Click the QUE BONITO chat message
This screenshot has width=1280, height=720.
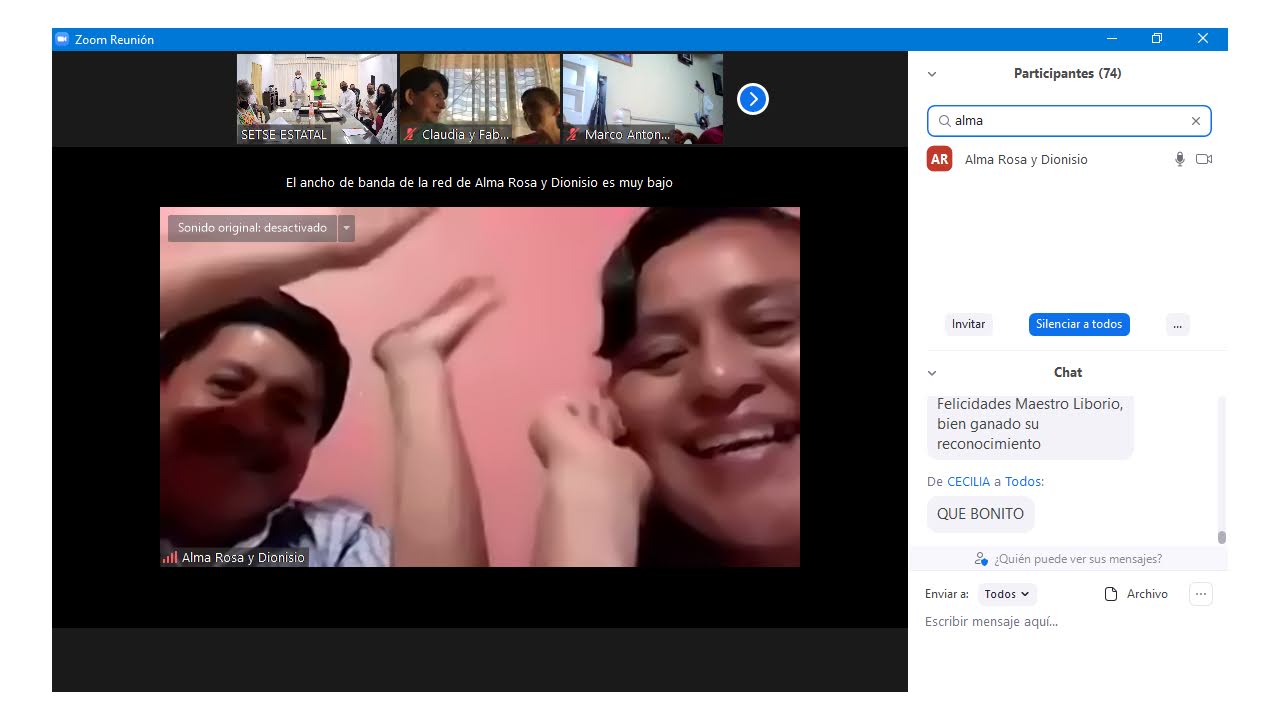[980, 514]
